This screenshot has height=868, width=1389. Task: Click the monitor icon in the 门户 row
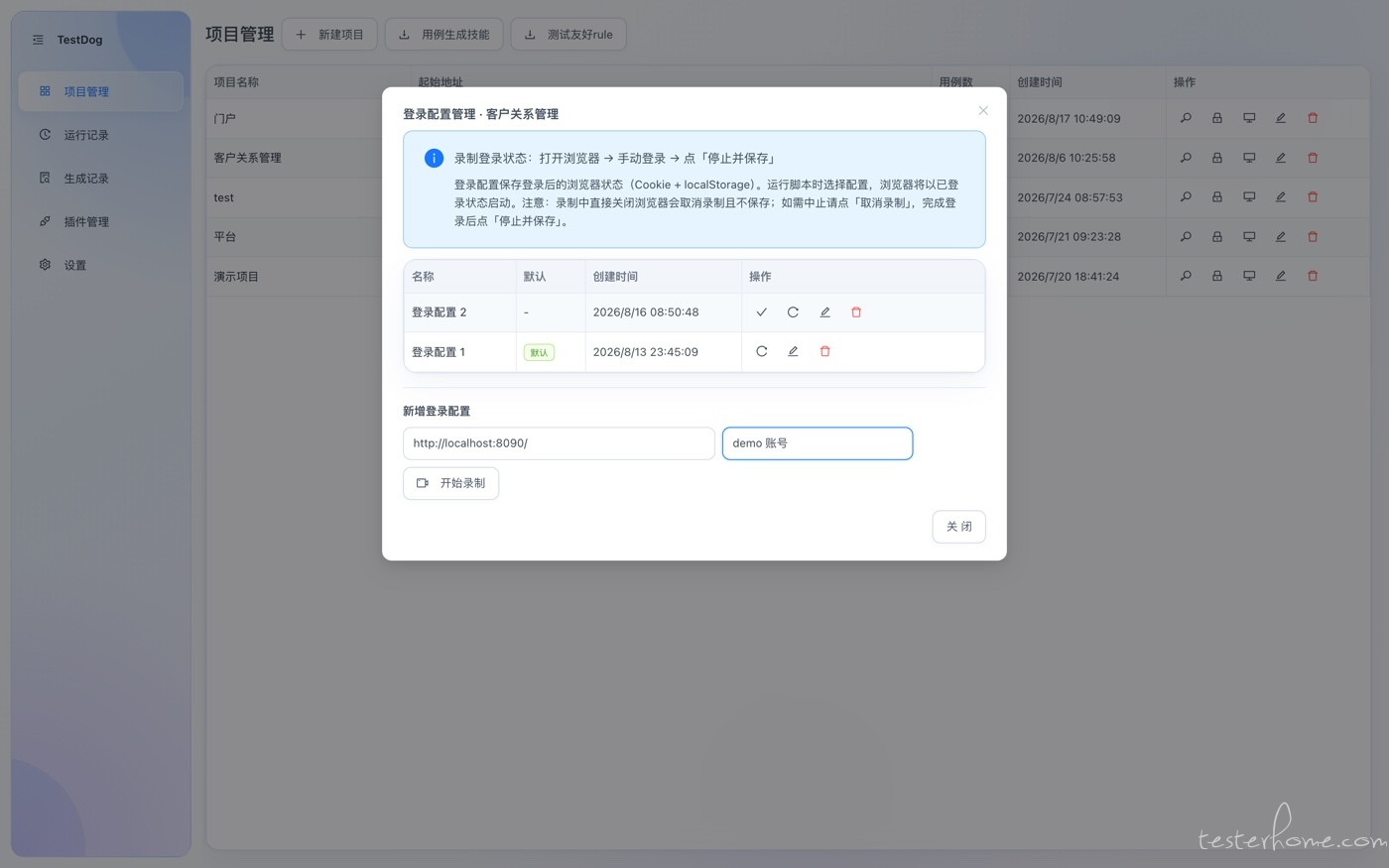pyautogui.click(x=1249, y=118)
